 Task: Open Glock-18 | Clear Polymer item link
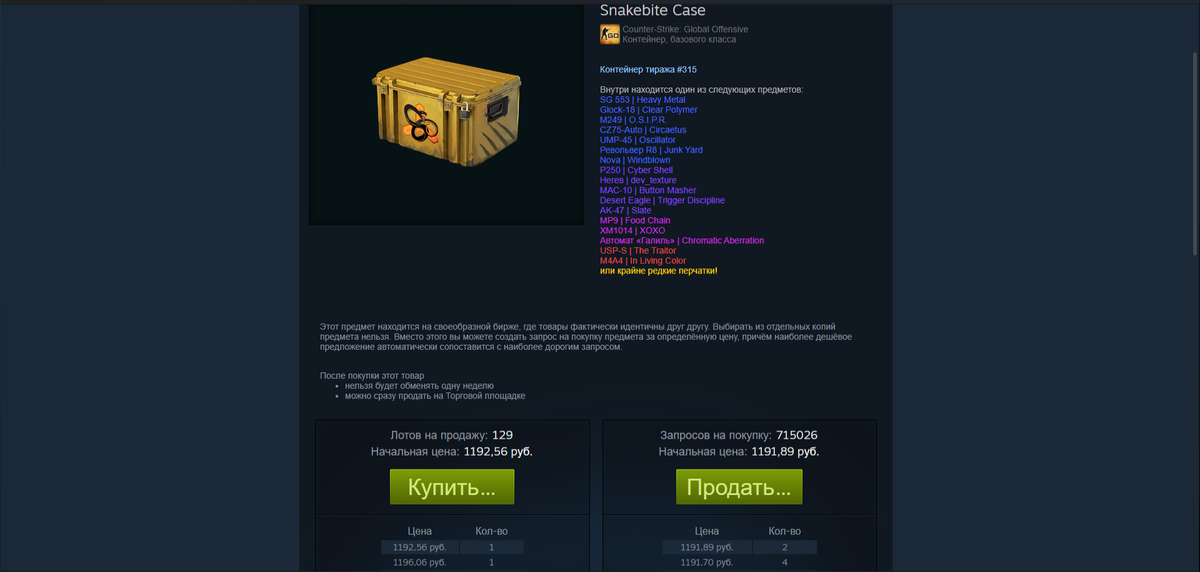click(649, 110)
